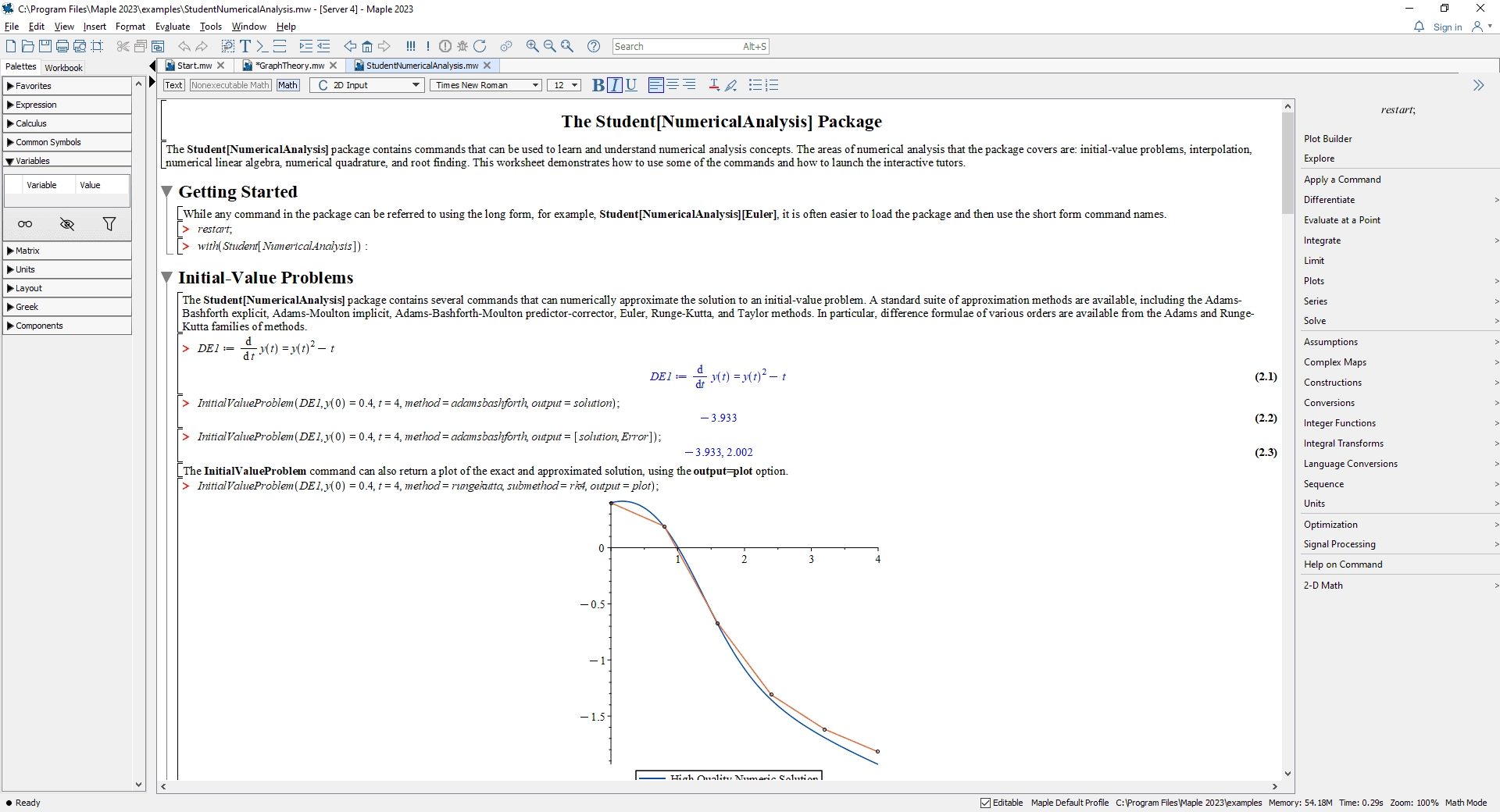Viewport: 1500px width, 812px height.
Task: Toggle hidden variables with crossed-eye icon
Action: [x=67, y=224]
